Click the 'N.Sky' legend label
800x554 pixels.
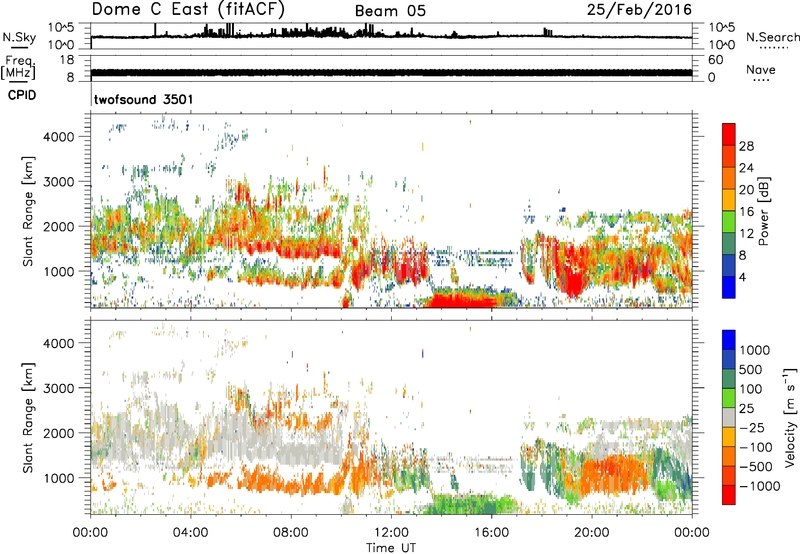point(19,37)
